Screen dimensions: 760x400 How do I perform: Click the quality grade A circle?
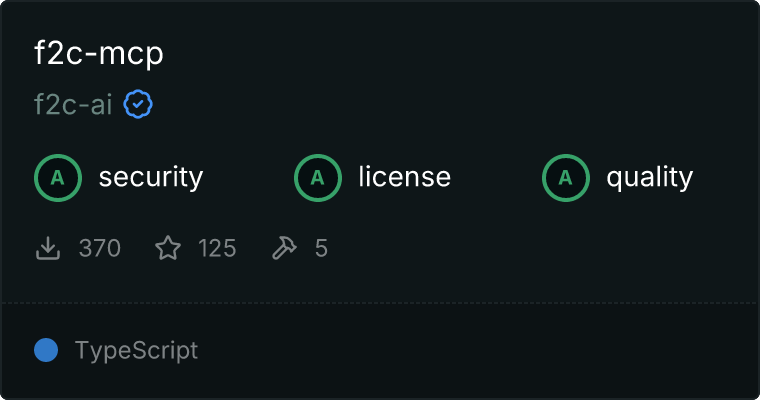pos(566,178)
